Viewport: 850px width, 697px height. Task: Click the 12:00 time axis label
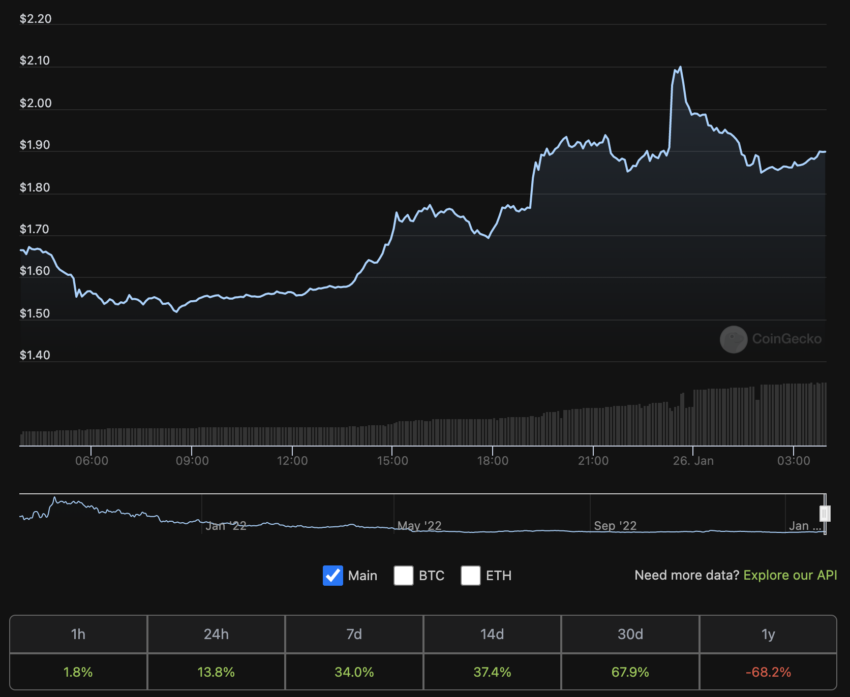[292, 461]
